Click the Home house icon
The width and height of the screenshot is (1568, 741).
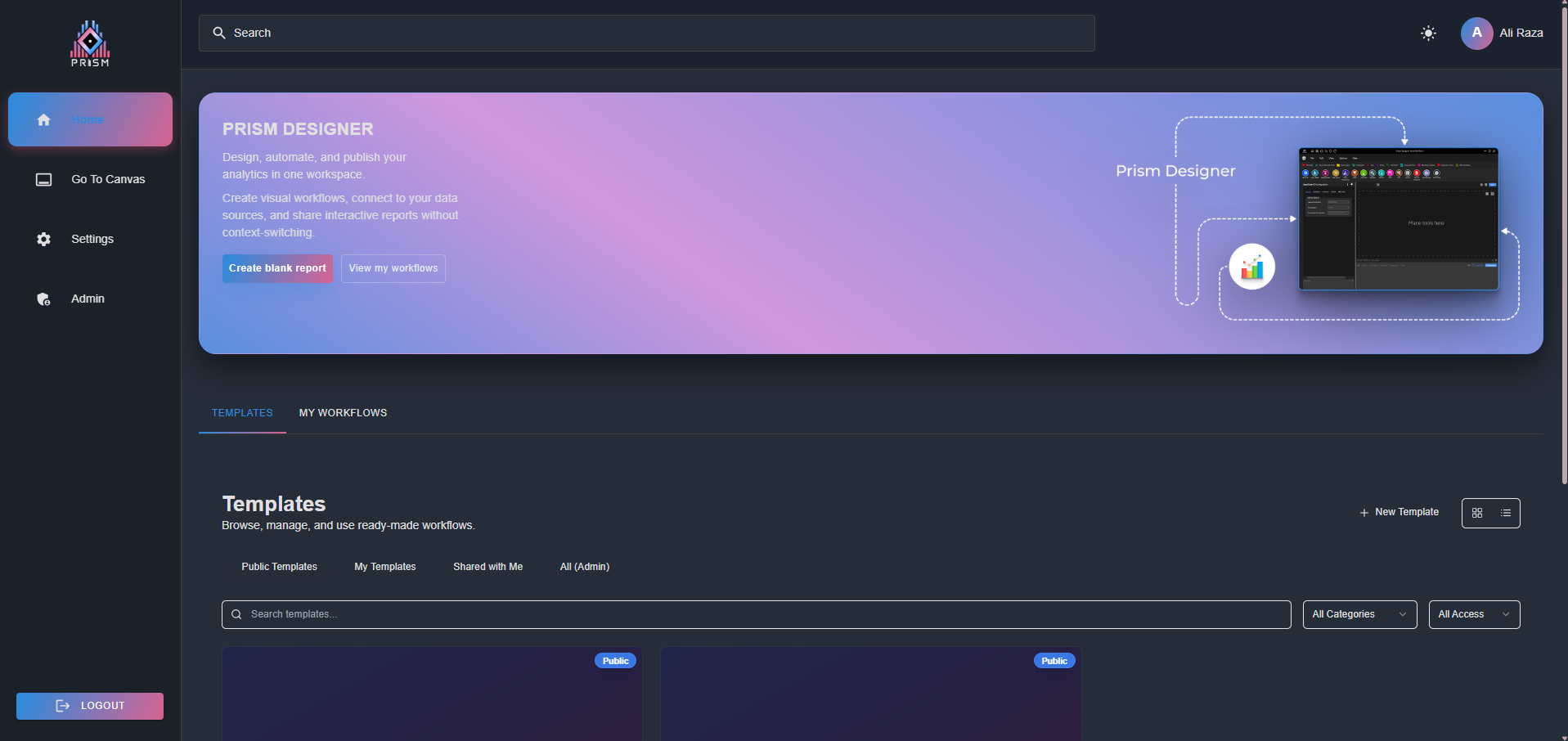[x=44, y=119]
